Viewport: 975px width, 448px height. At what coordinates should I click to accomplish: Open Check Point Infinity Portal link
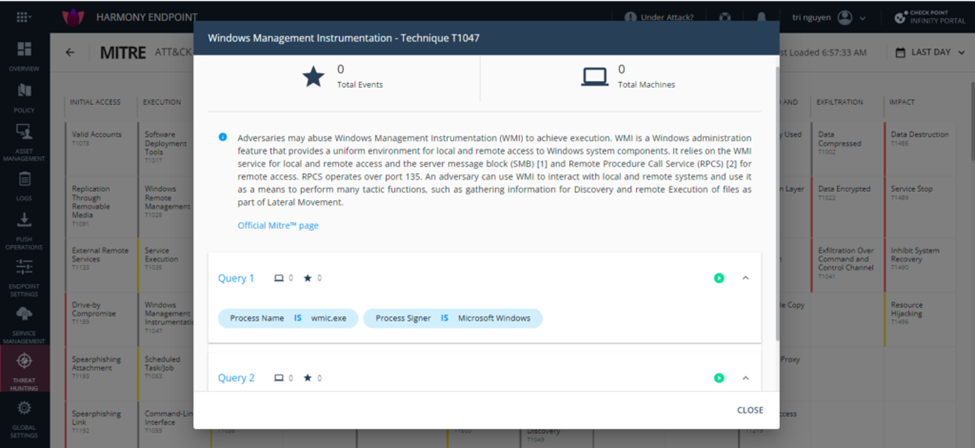tap(931, 17)
